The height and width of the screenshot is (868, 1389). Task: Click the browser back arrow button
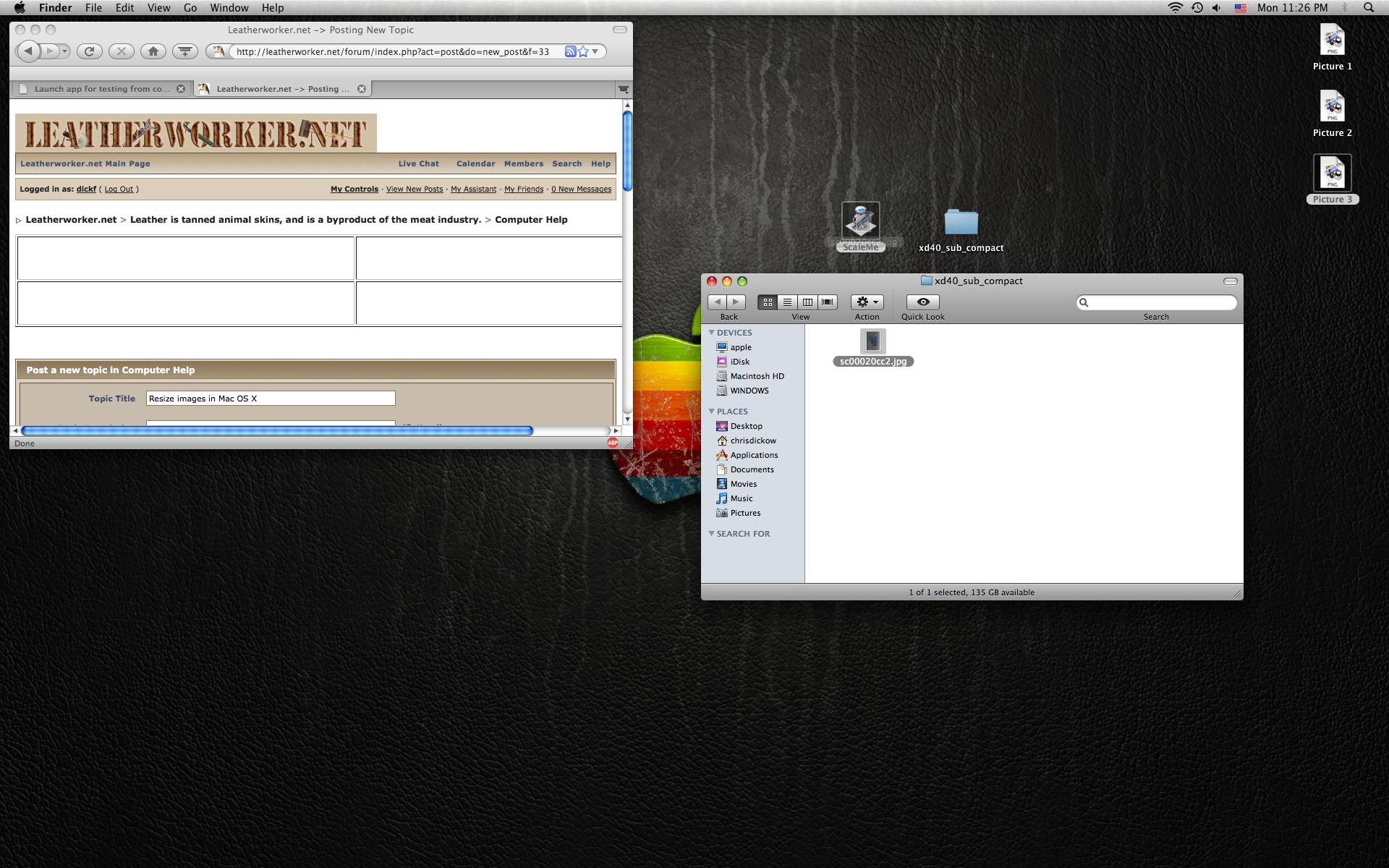click(28, 51)
